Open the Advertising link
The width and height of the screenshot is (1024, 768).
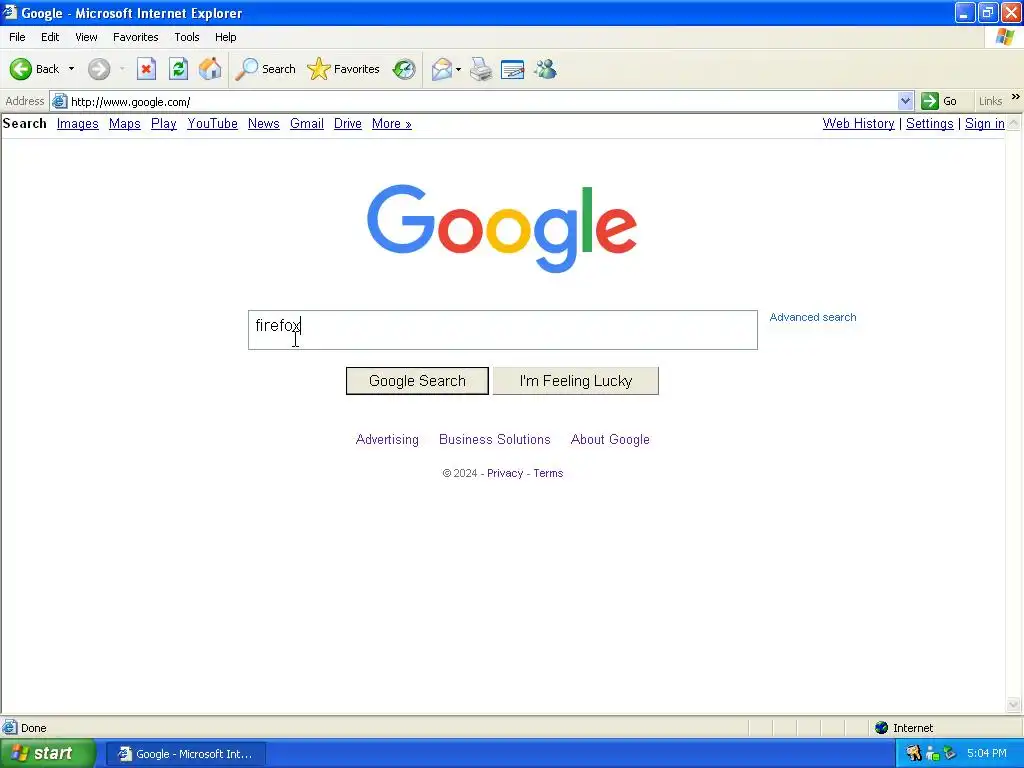tap(387, 440)
